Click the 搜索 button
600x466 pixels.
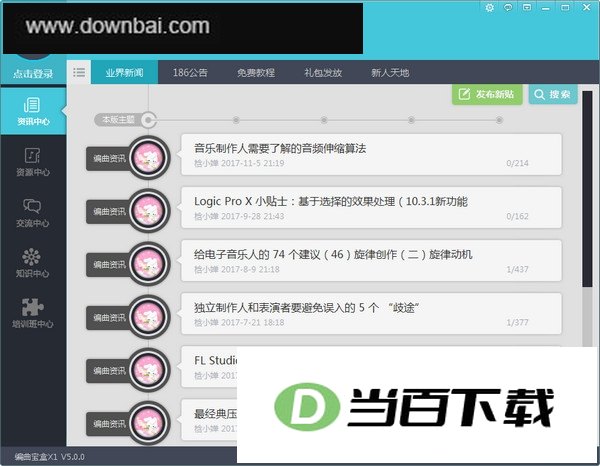point(553,94)
